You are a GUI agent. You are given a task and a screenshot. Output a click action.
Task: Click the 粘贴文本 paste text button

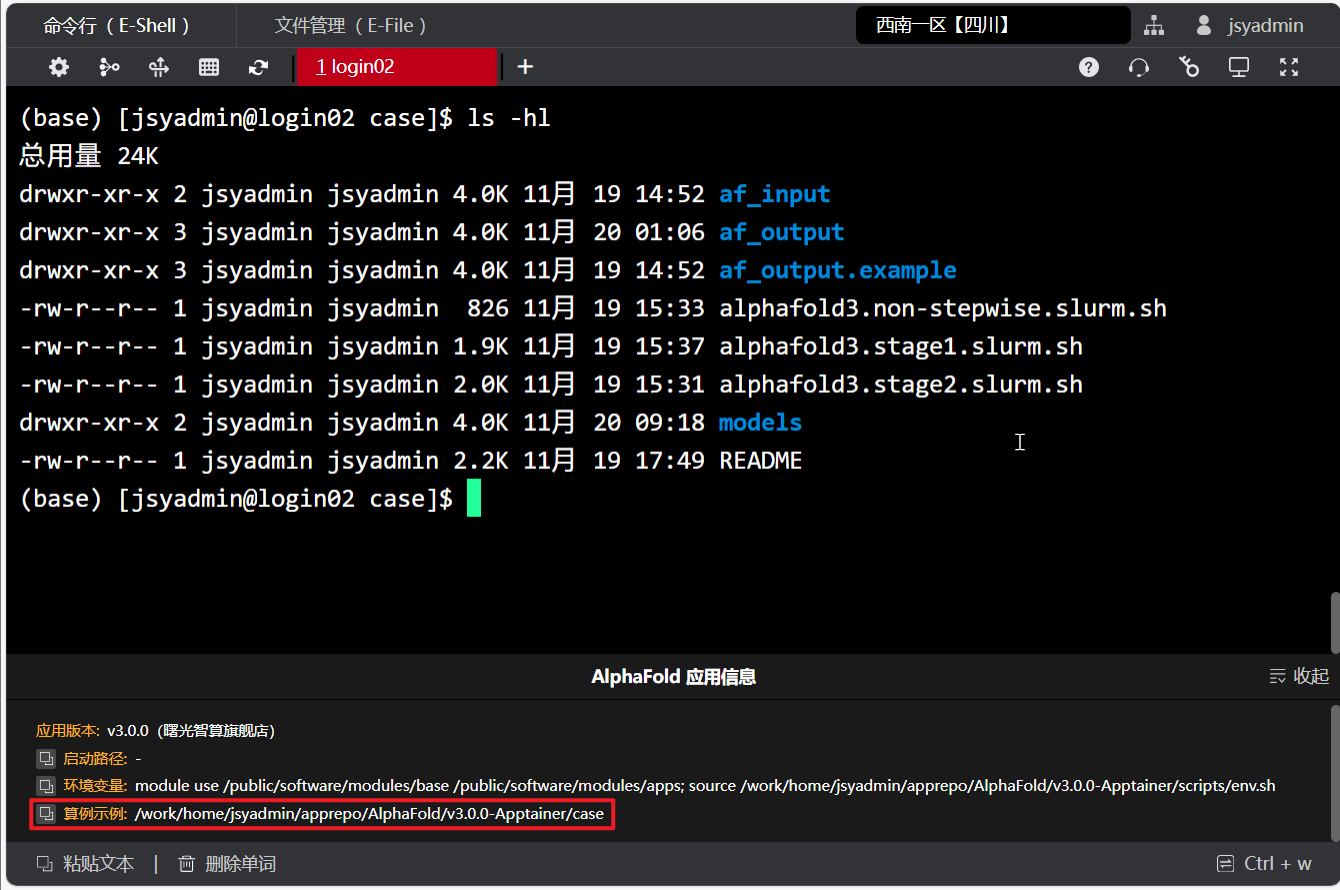(x=86, y=864)
